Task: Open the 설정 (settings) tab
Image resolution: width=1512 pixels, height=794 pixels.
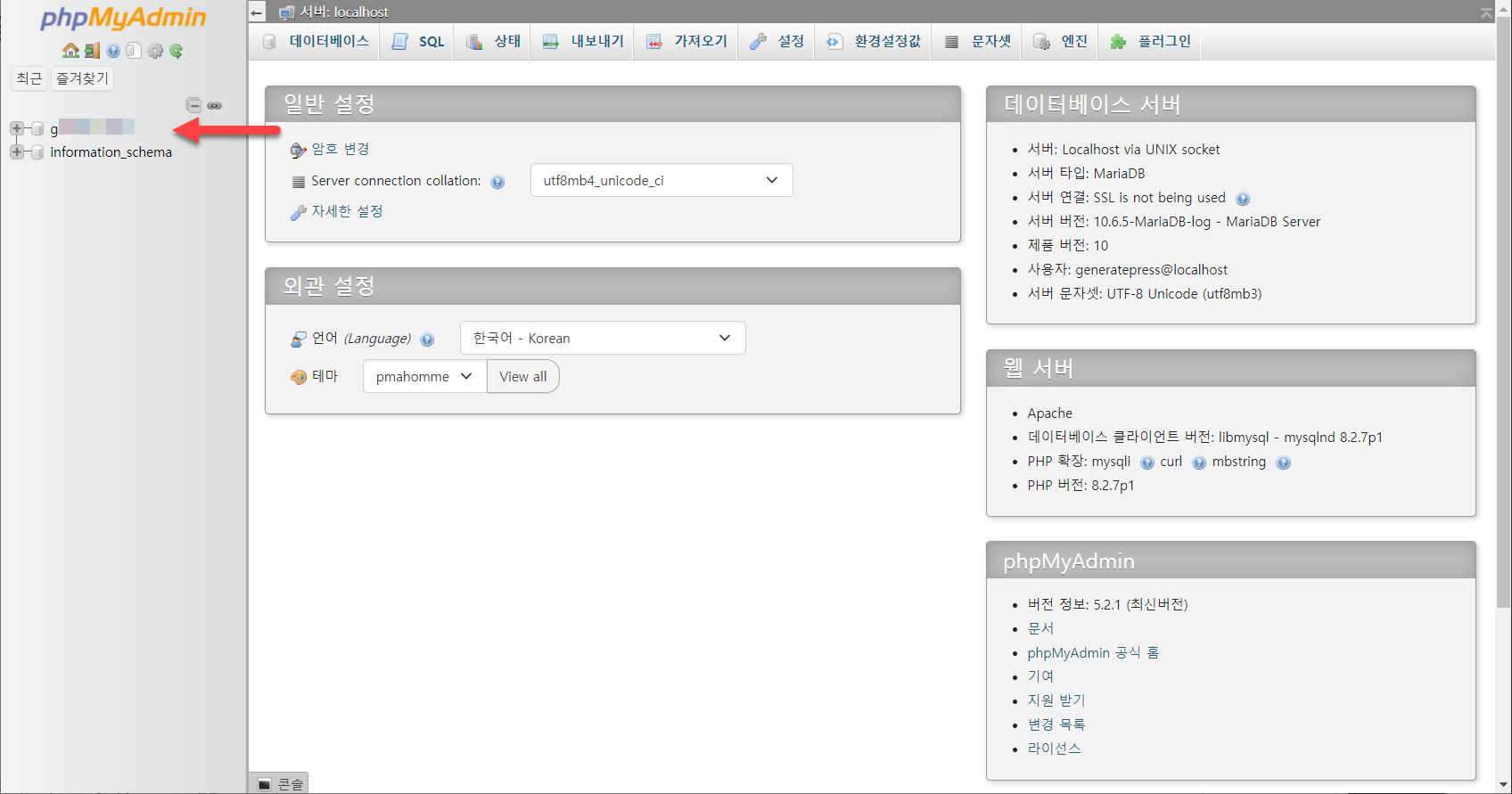Action: click(x=777, y=42)
